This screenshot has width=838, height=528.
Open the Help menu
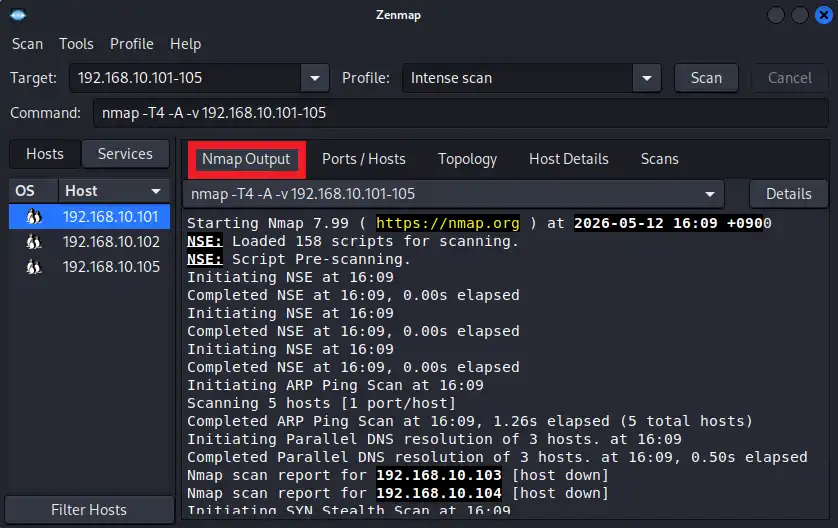click(x=185, y=44)
